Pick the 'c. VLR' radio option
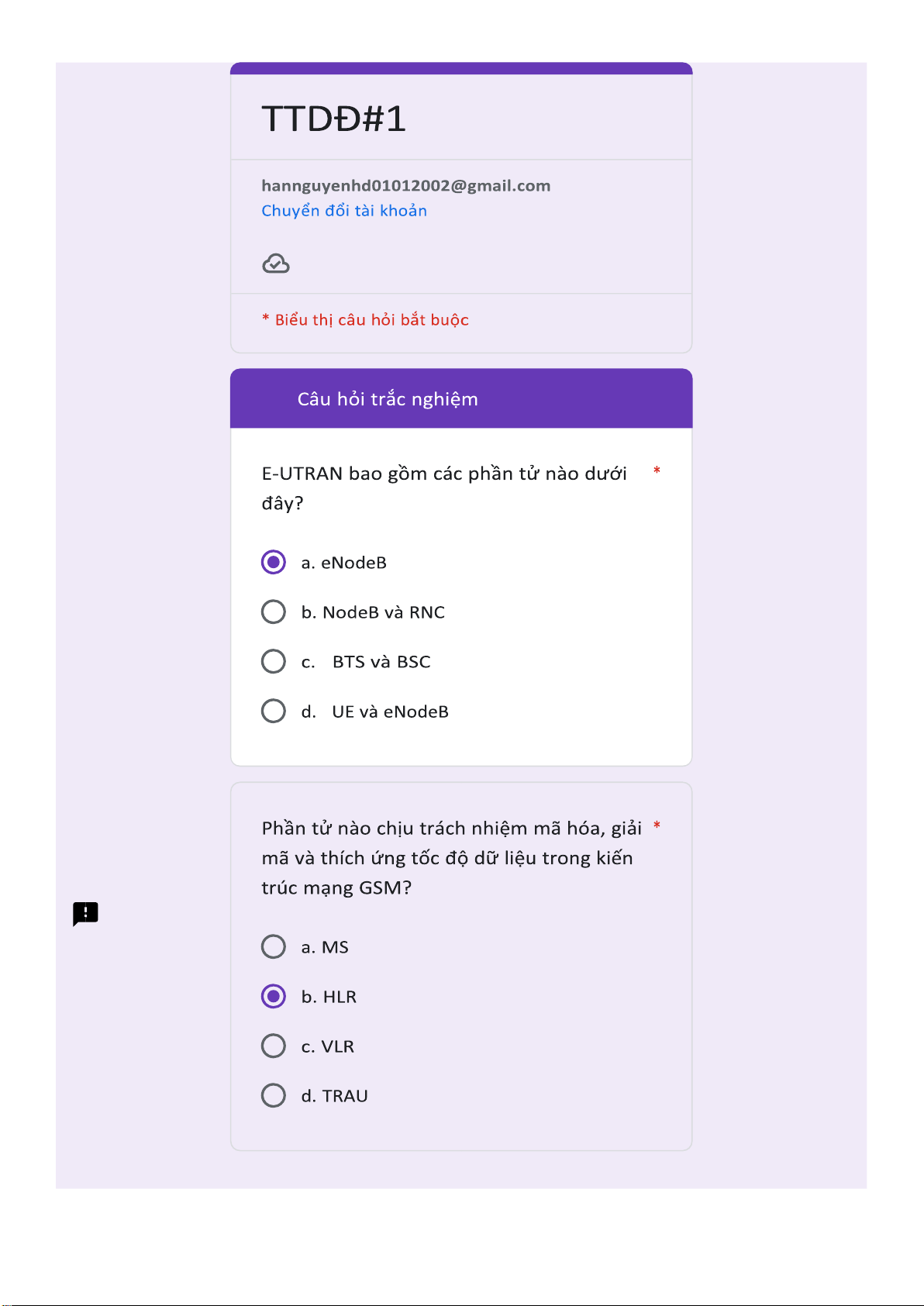Image resolution: width=924 pixels, height=1306 pixels. [274, 1046]
